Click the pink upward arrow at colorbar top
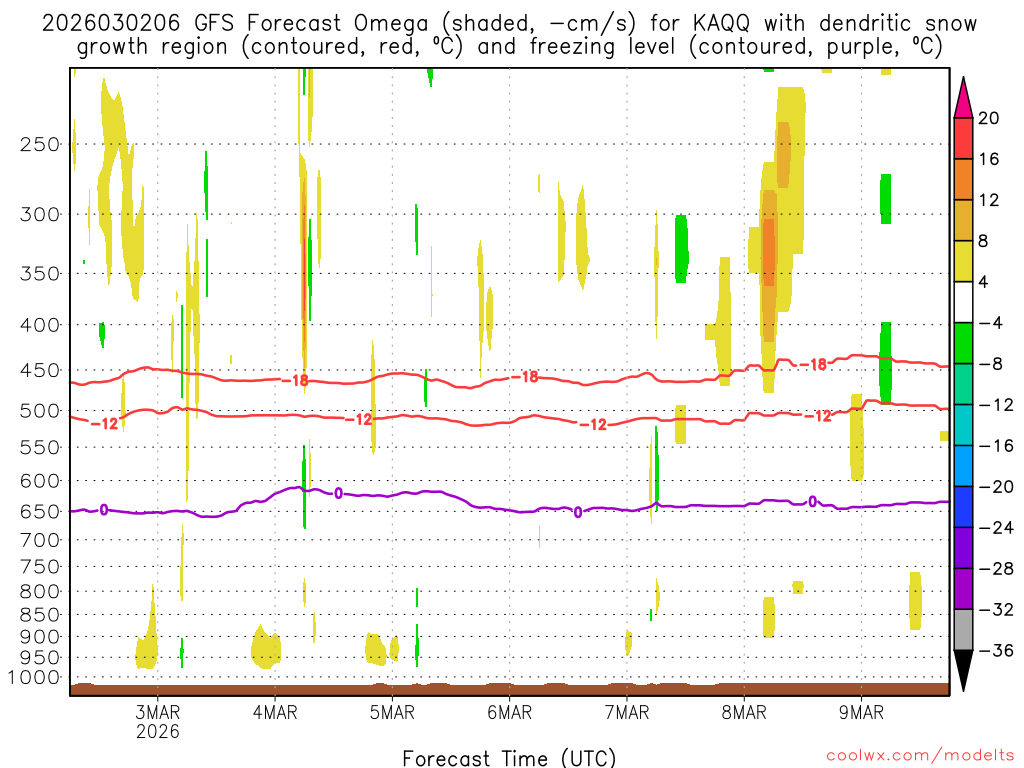This screenshot has height=768, width=1024. (x=963, y=98)
